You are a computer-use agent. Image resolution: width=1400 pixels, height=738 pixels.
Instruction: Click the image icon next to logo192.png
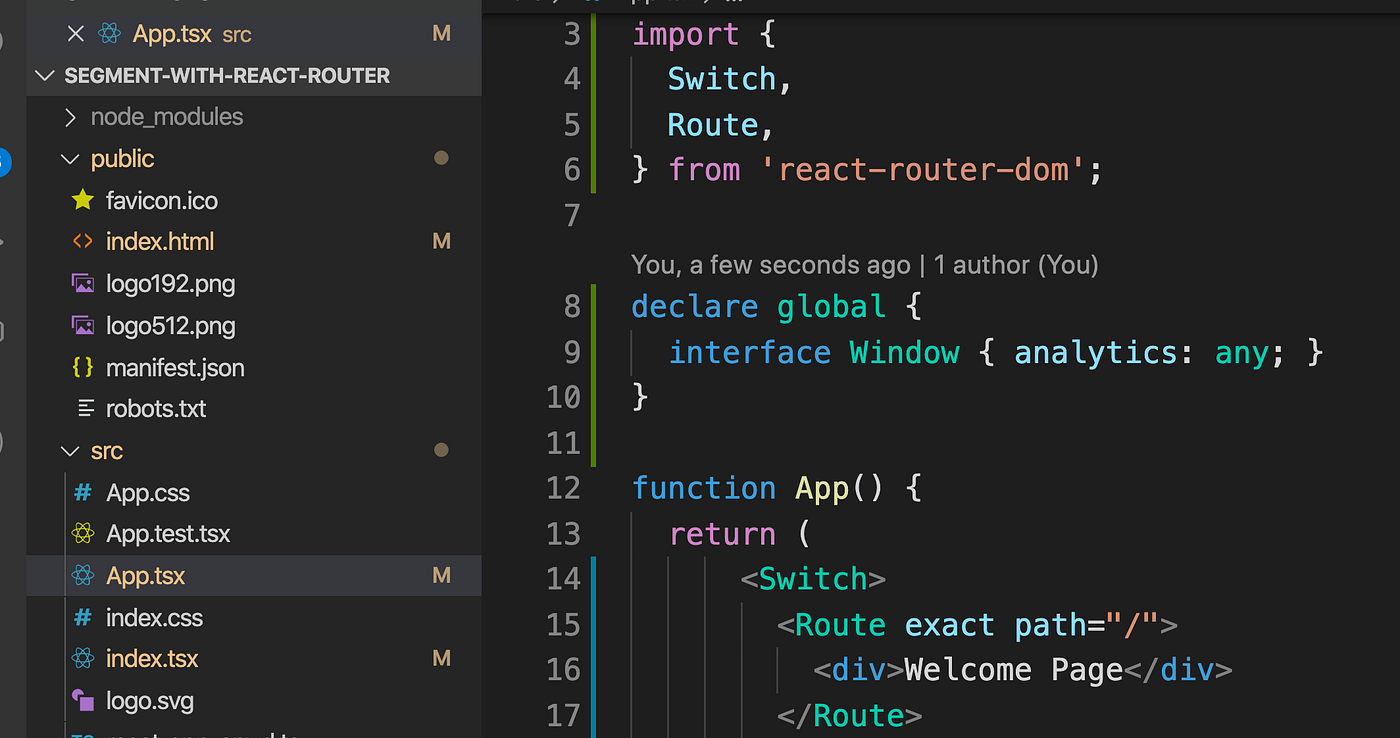(x=82, y=283)
